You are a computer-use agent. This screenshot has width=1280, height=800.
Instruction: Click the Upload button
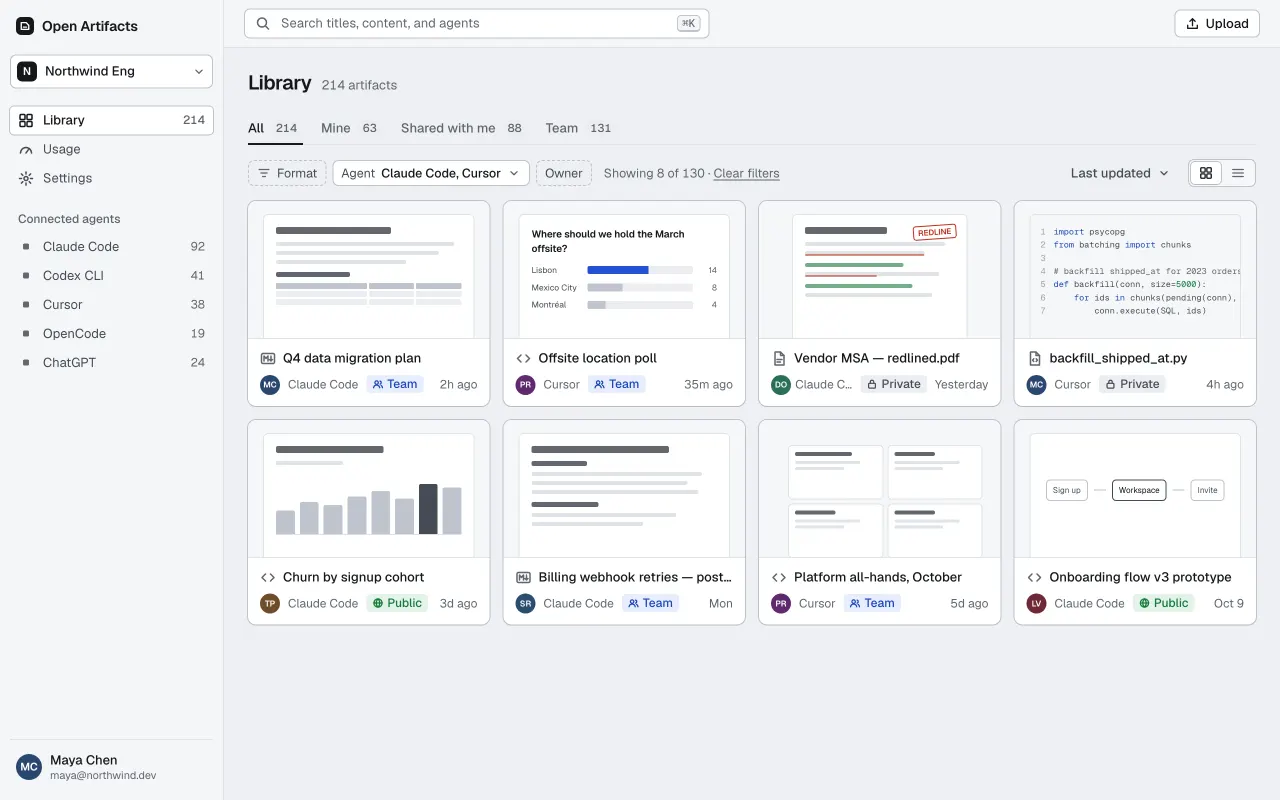pyautogui.click(x=1217, y=24)
